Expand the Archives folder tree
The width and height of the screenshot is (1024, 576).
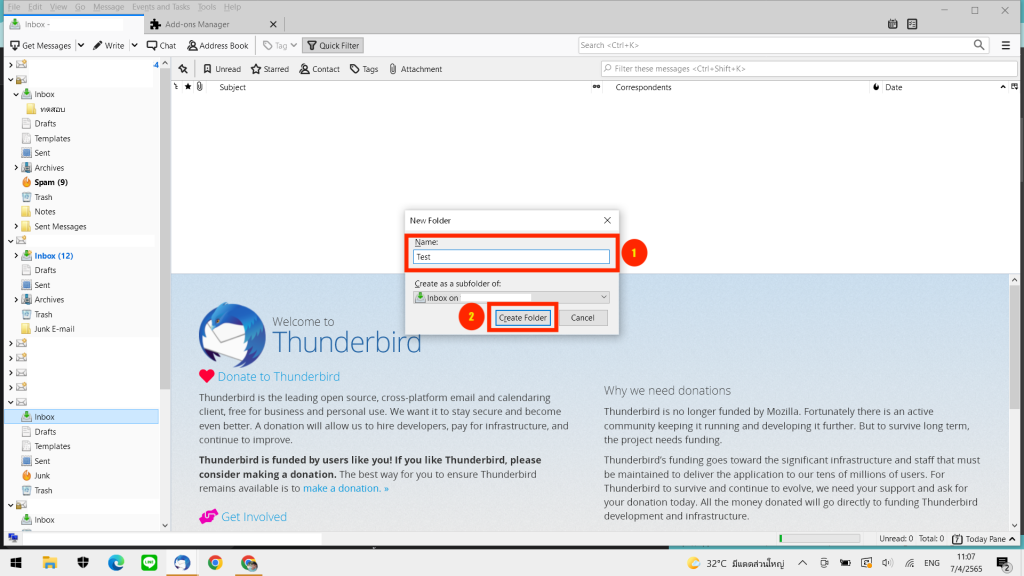click(16, 168)
